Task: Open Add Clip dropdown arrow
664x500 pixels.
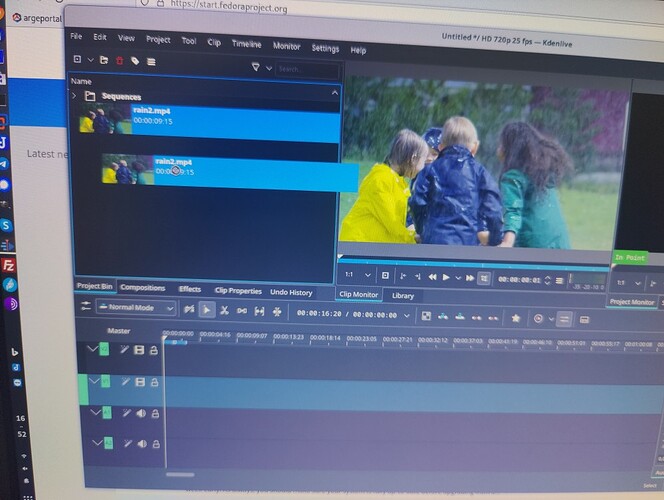Action: click(x=90, y=60)
